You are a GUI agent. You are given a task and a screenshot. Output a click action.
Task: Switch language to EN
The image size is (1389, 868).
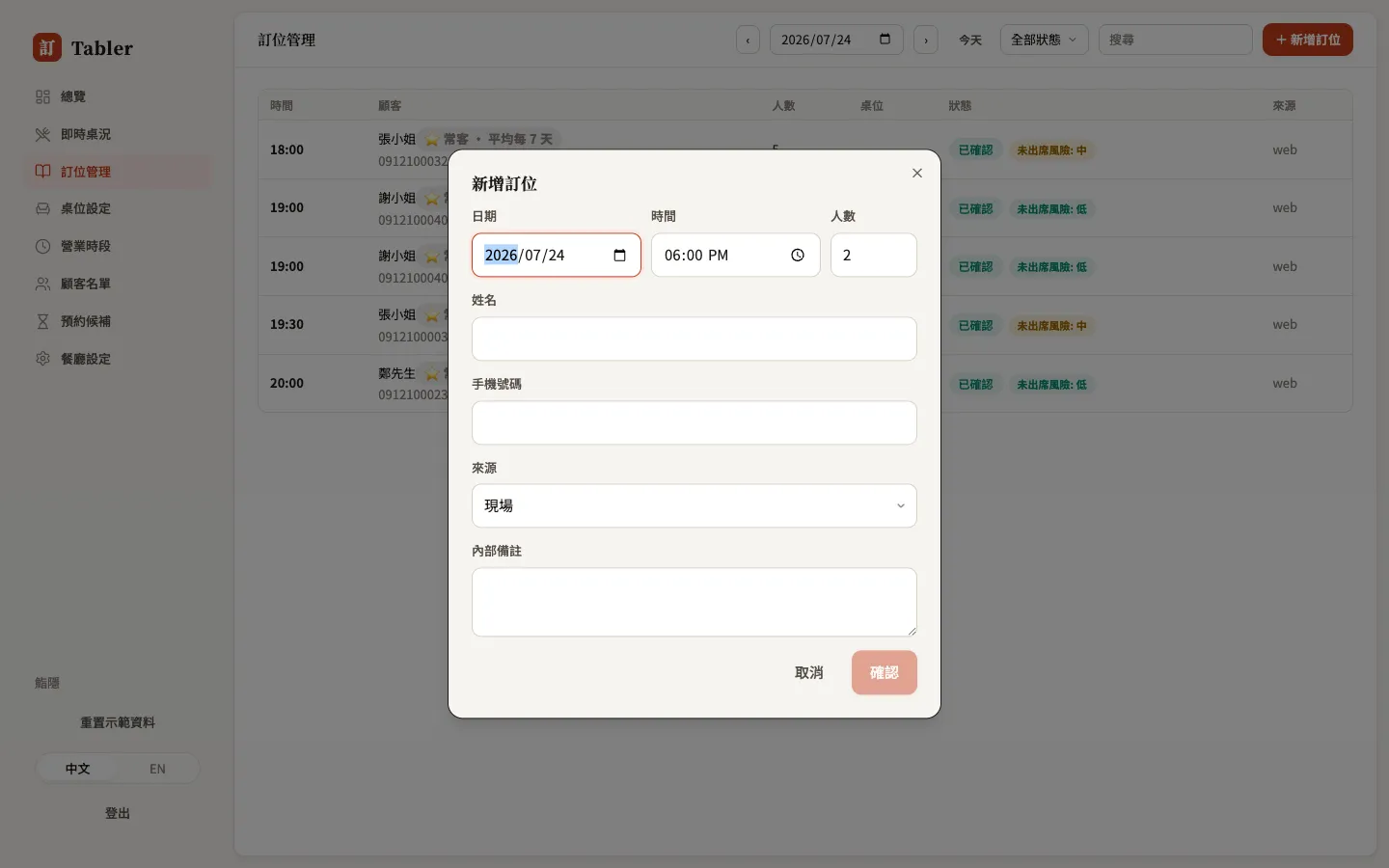(x=157, y=769)
